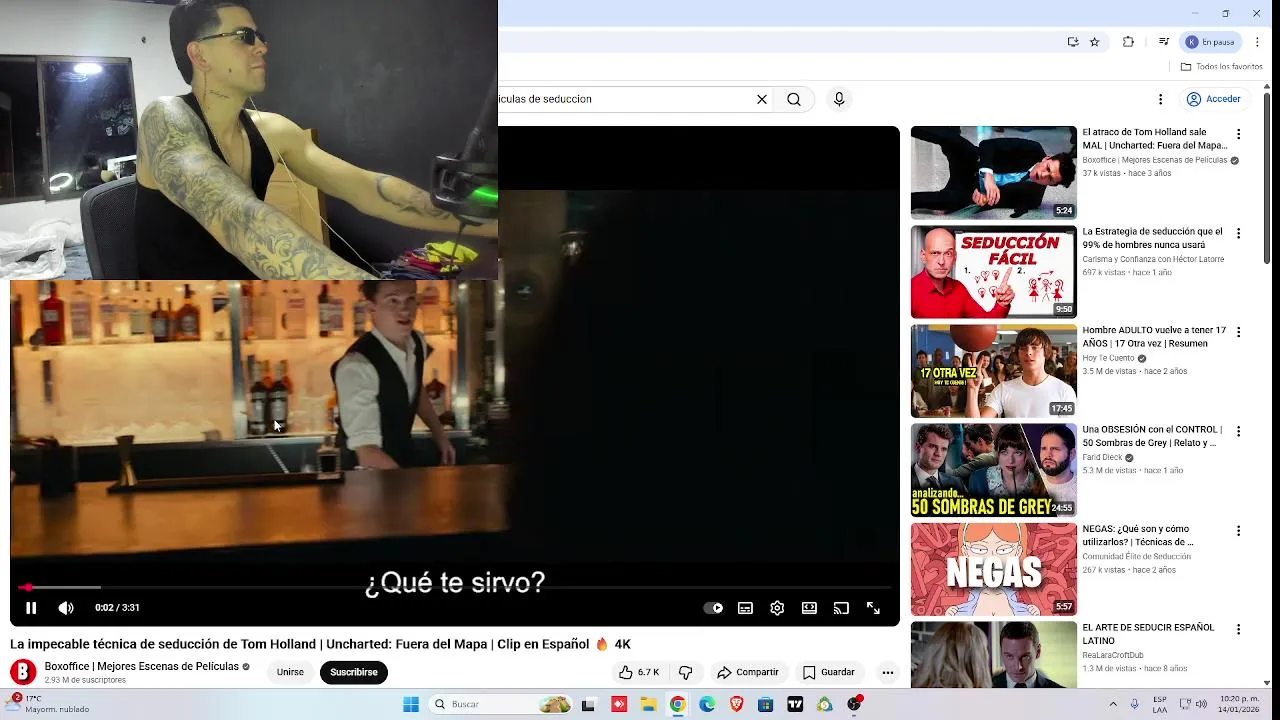Screen dimensions: 1280x720
Task: Open Google Chrome from the taskbar
Action: point(678,704)
